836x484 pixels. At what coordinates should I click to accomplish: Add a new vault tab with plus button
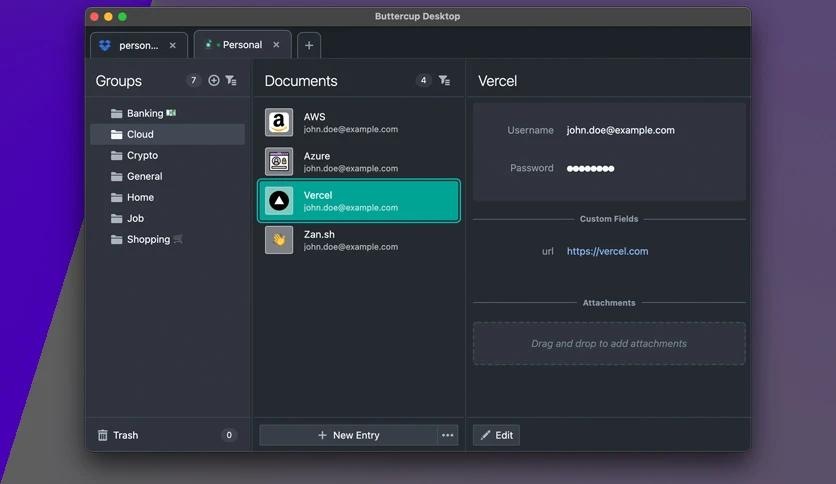pyautogui.click(x=309, y=45)
